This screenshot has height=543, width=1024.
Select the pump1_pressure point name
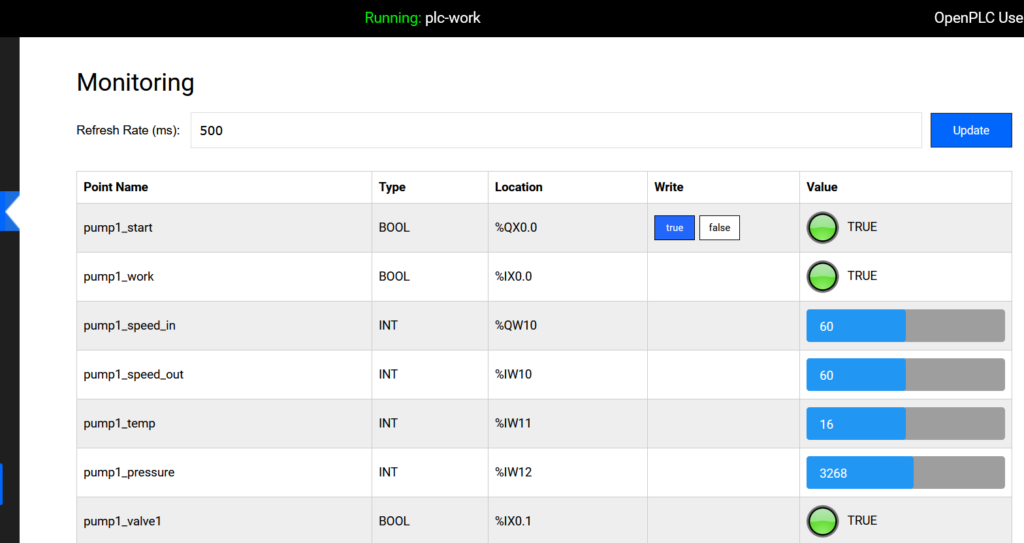(129, 472)
